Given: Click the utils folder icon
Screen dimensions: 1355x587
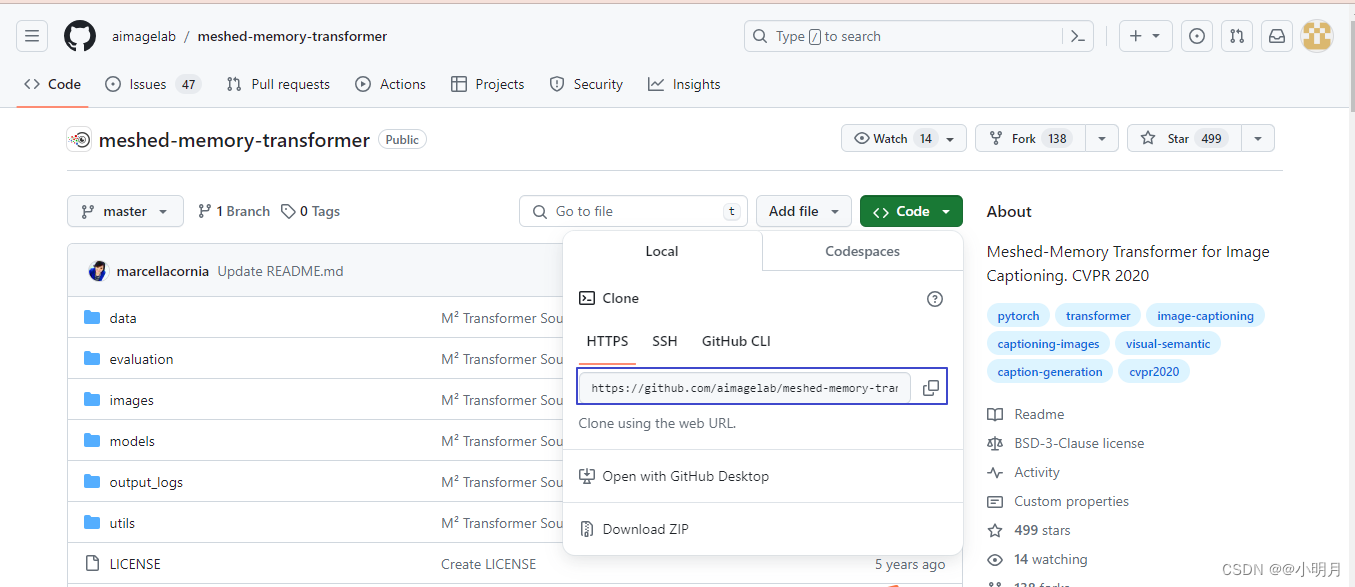Looking at the screenshot, I should pyautogui.click(x=93, y=523).
